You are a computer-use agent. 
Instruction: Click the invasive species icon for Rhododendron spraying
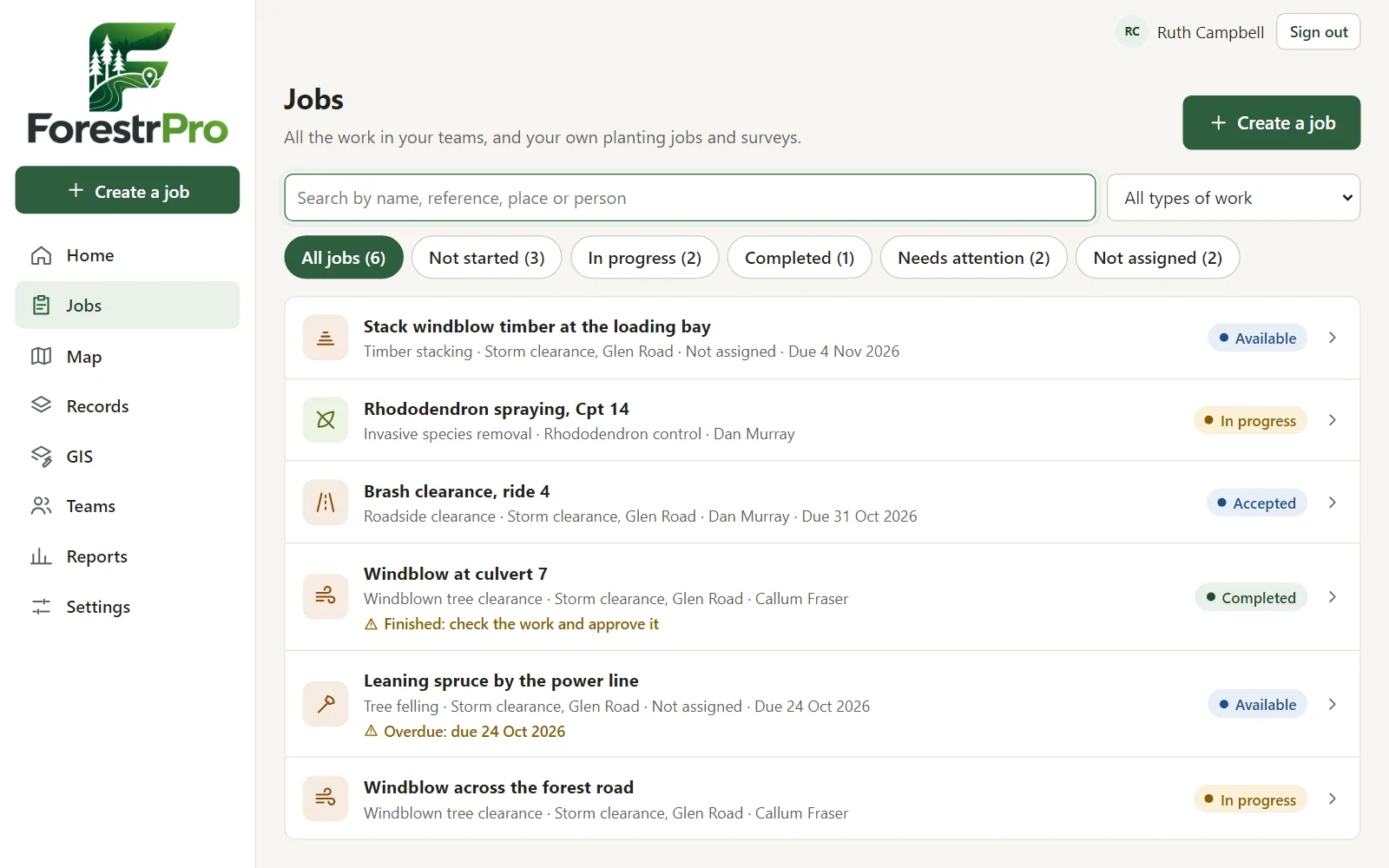pyautogui.click(x=326, y=420)
